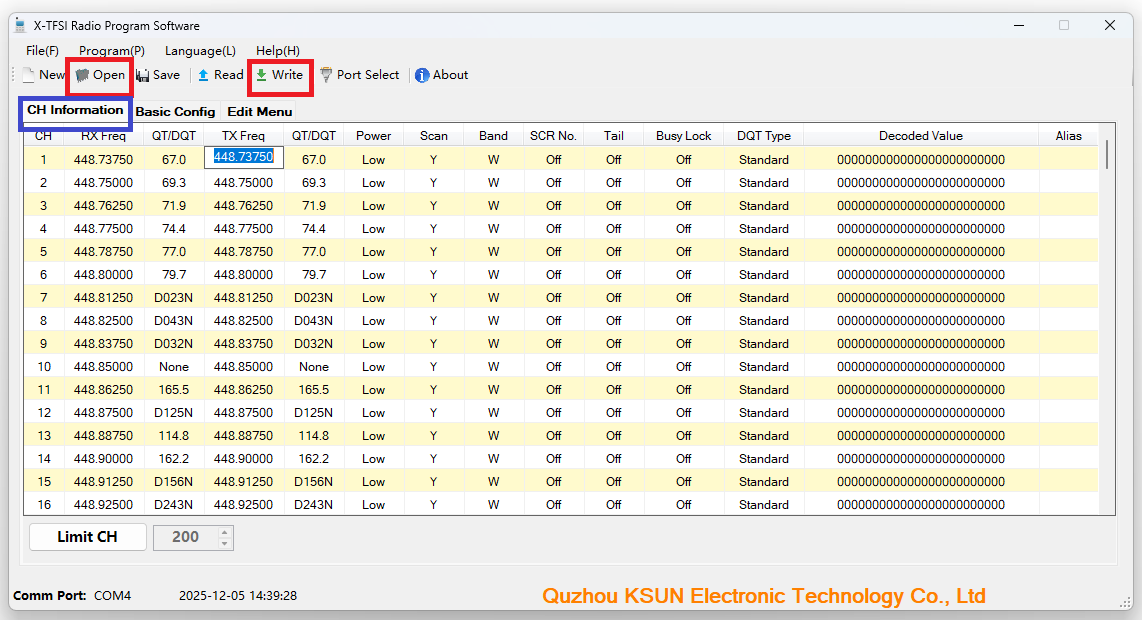
Task: Click the New file icon
Action: tap(29, 75)
